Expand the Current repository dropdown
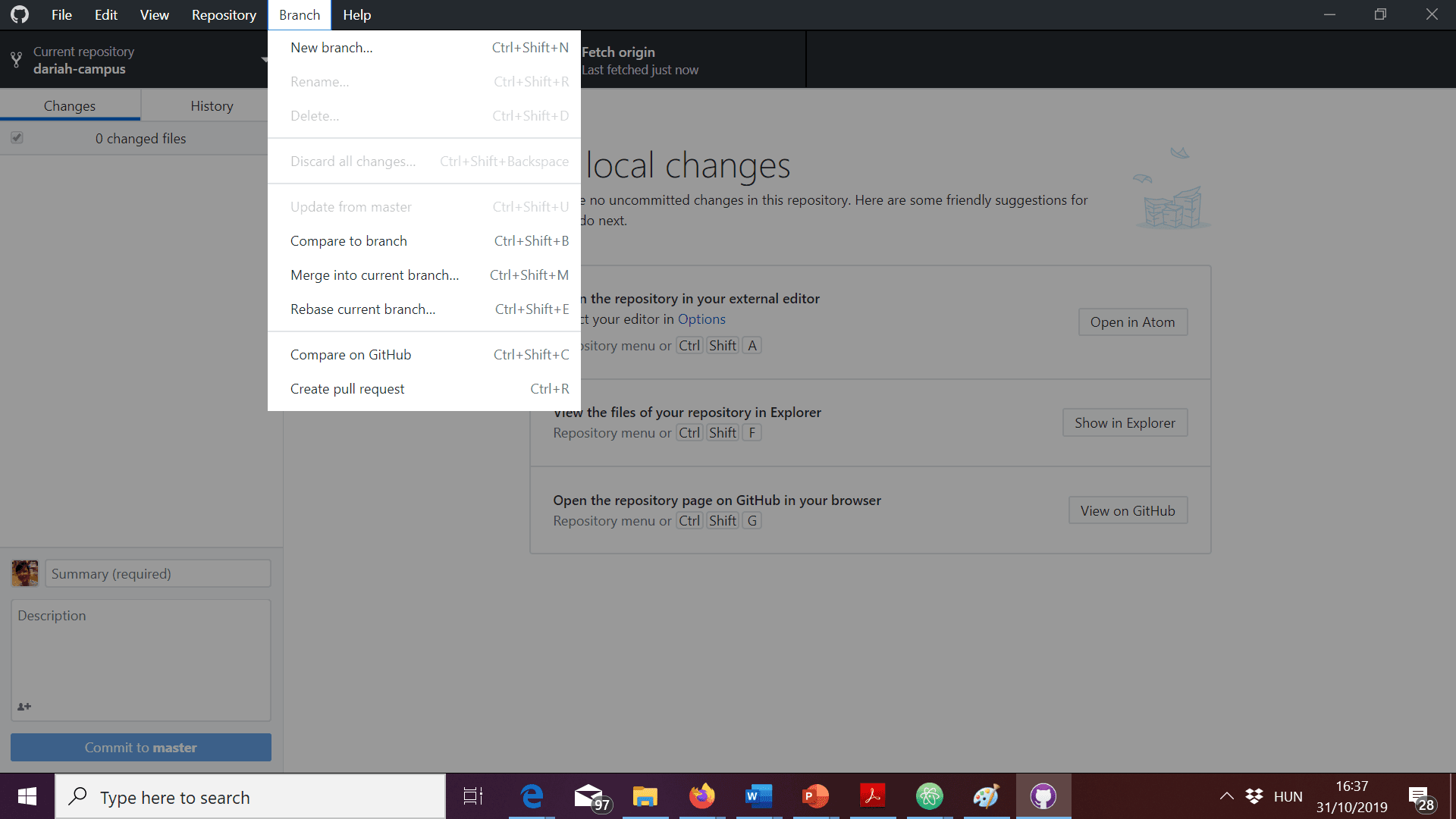Screen dimensions: 1456x819 [x=136, y=60]
